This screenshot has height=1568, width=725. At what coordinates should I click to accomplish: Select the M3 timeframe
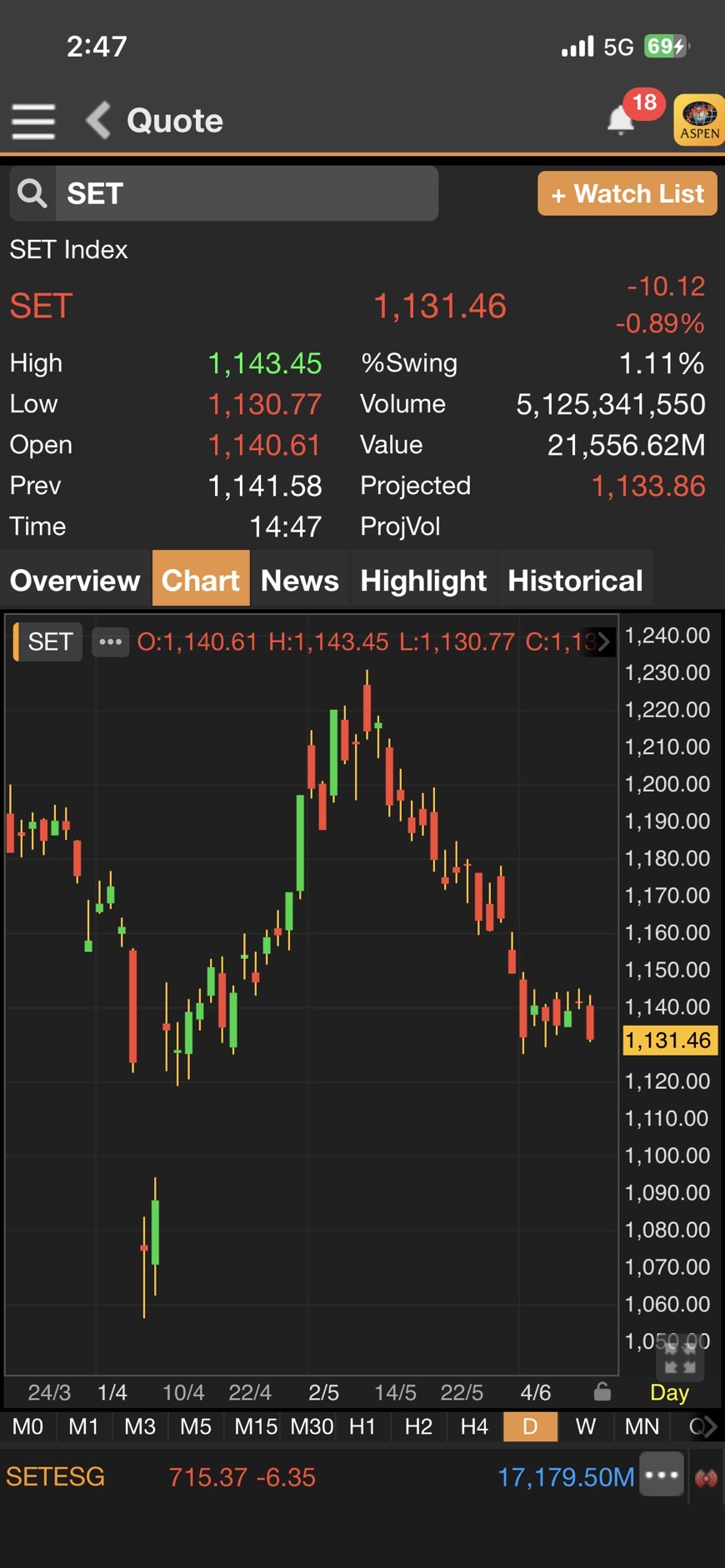(x=140, y=1426)
